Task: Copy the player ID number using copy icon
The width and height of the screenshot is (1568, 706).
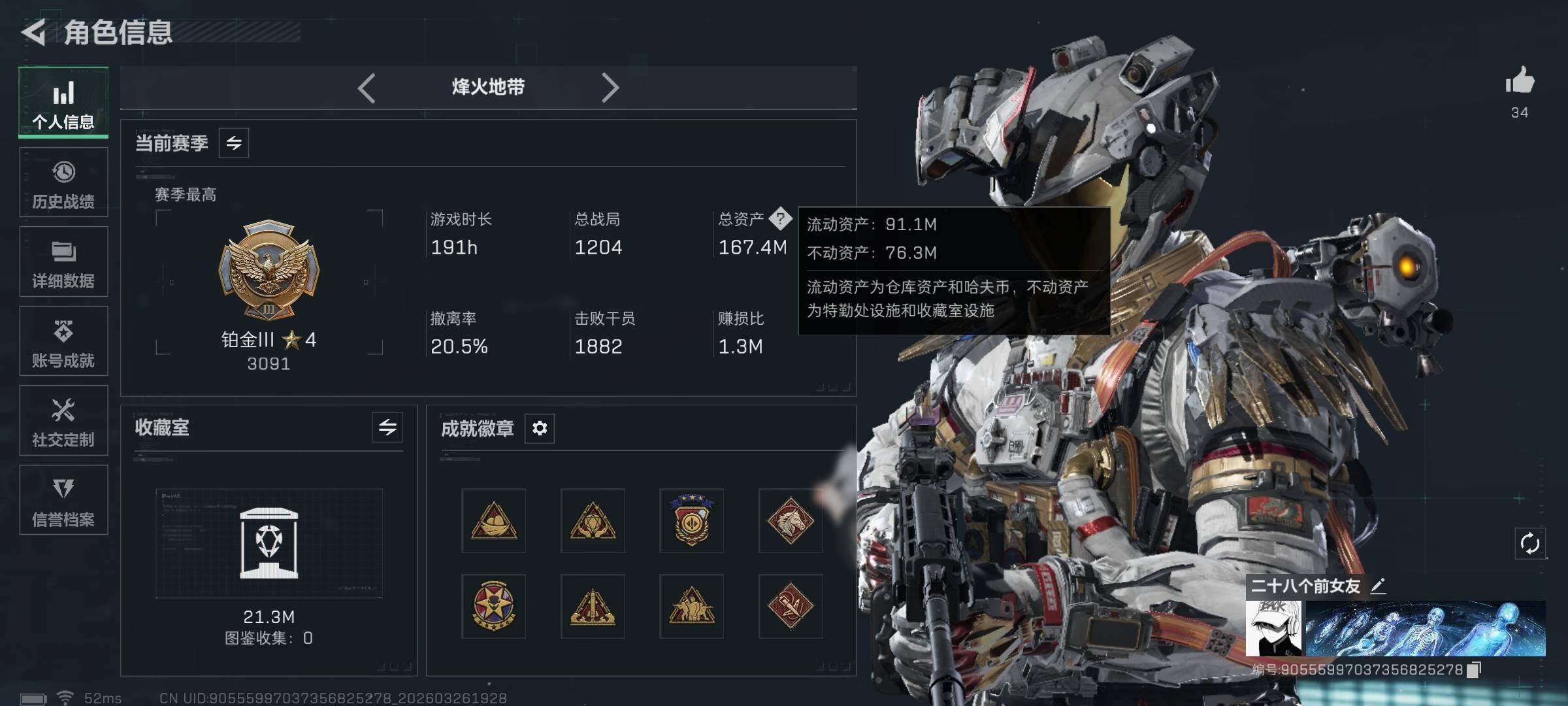Action: click(x=1474, y=669)
